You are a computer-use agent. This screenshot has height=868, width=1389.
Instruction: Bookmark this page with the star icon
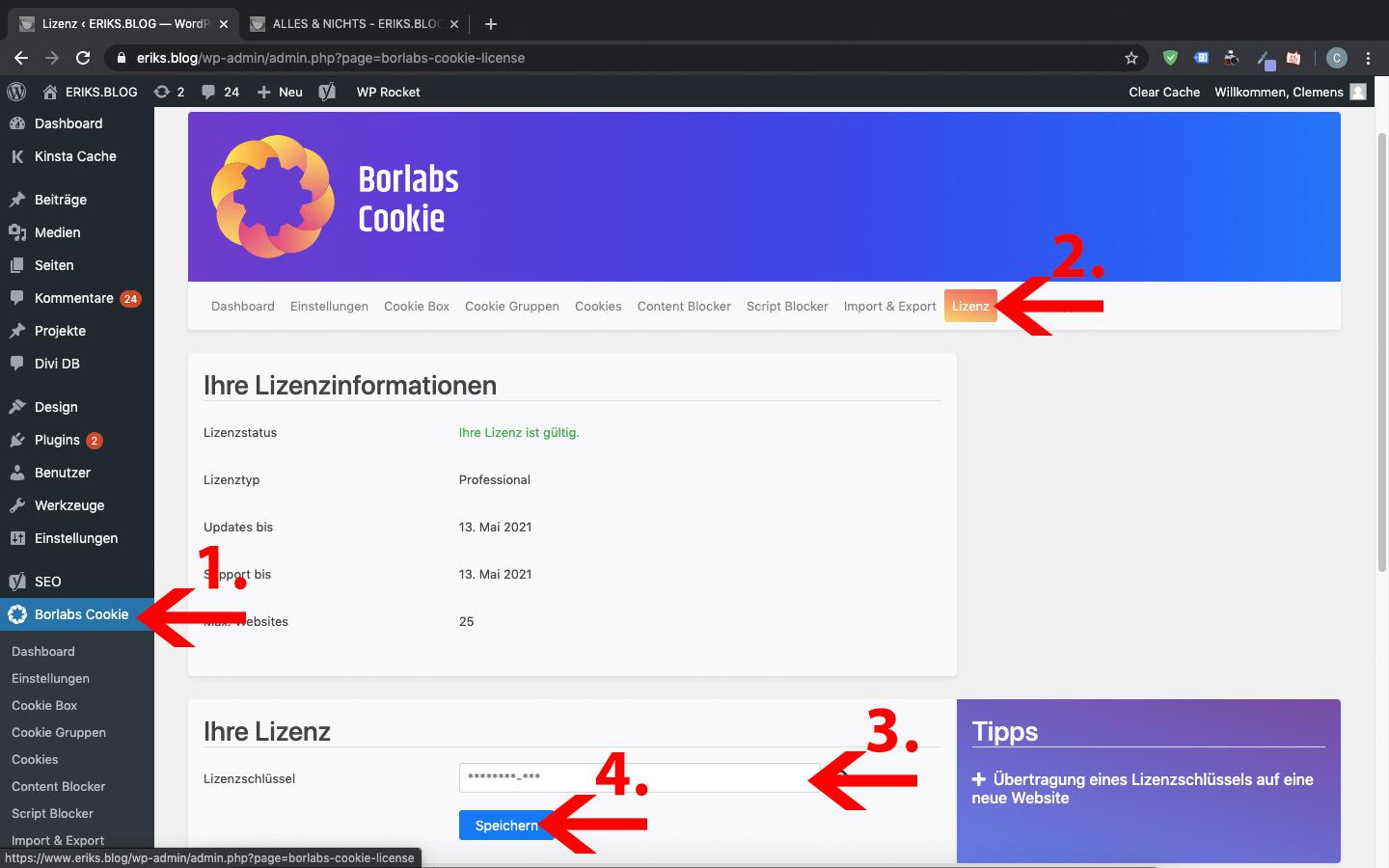click(x=1131, y=58)
